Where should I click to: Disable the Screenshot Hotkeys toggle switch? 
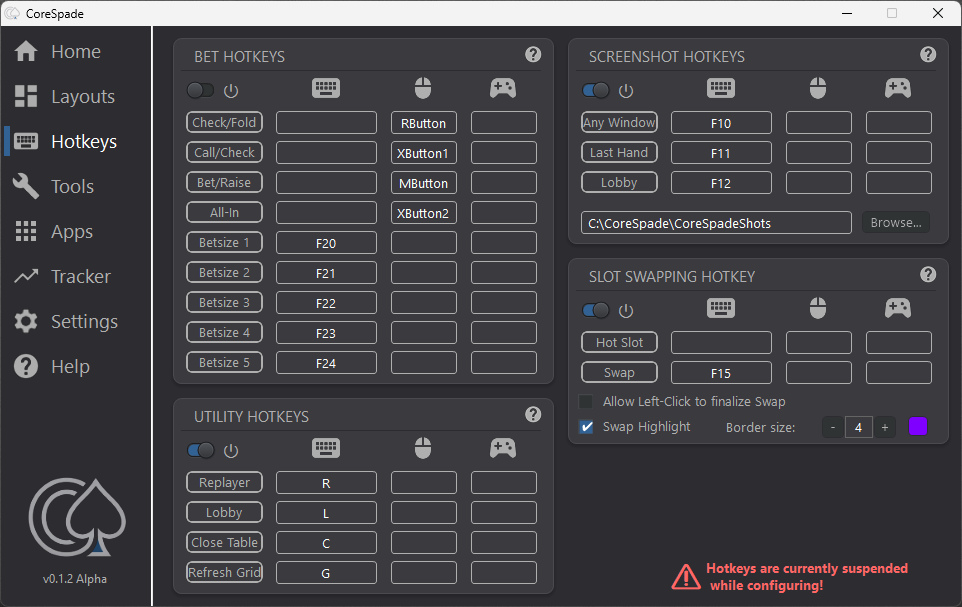596,90
